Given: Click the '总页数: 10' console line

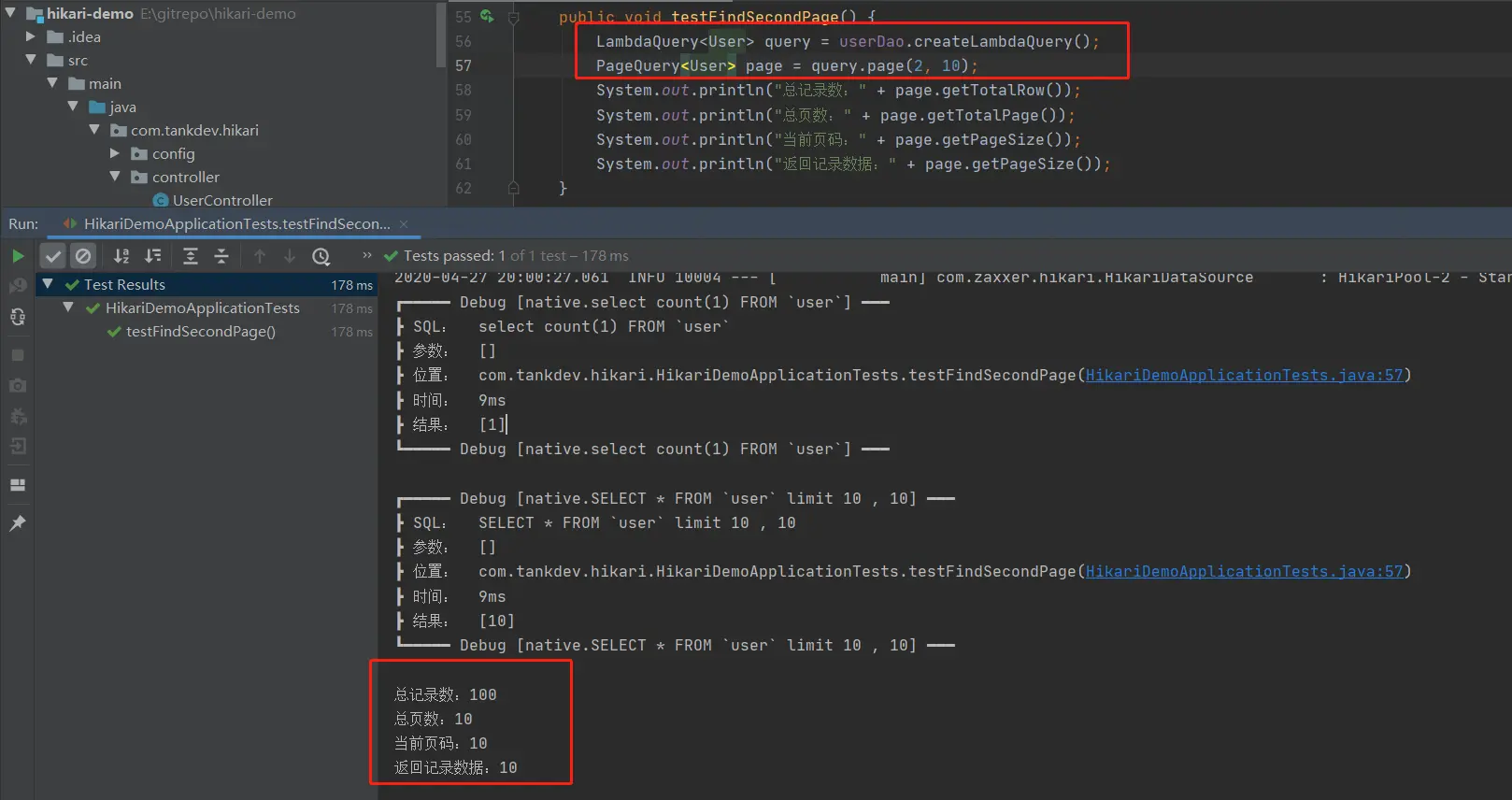Looking at the screenshot, I should (x=434, y=719).
